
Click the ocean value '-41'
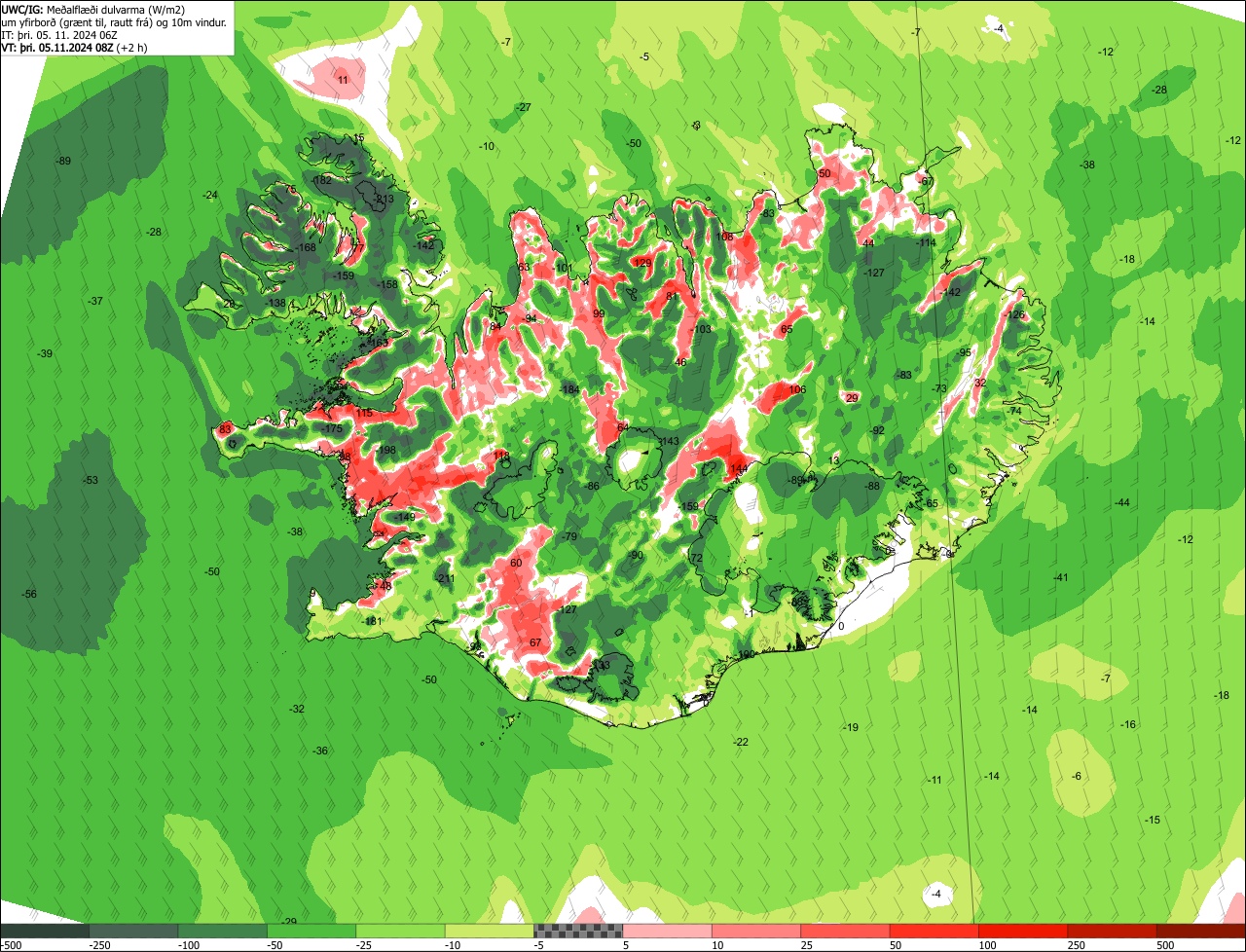tap(1061, 577)
